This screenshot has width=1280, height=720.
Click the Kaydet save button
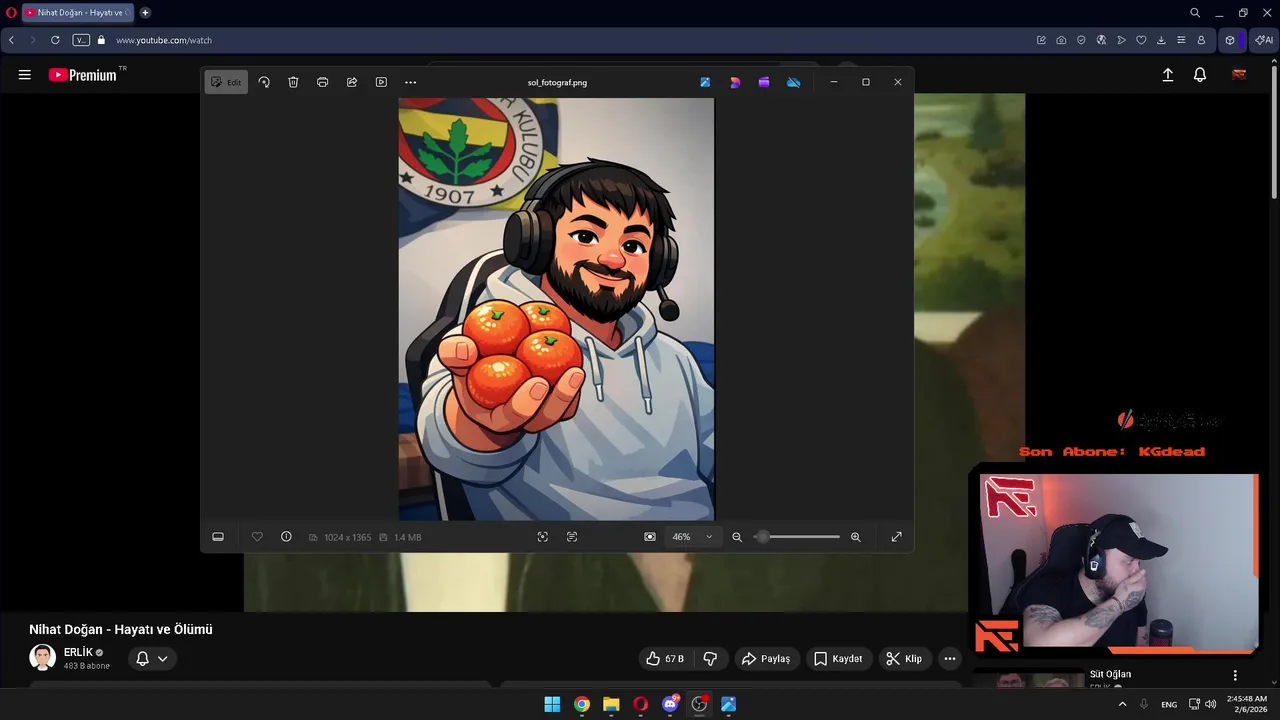click(838, 659)
